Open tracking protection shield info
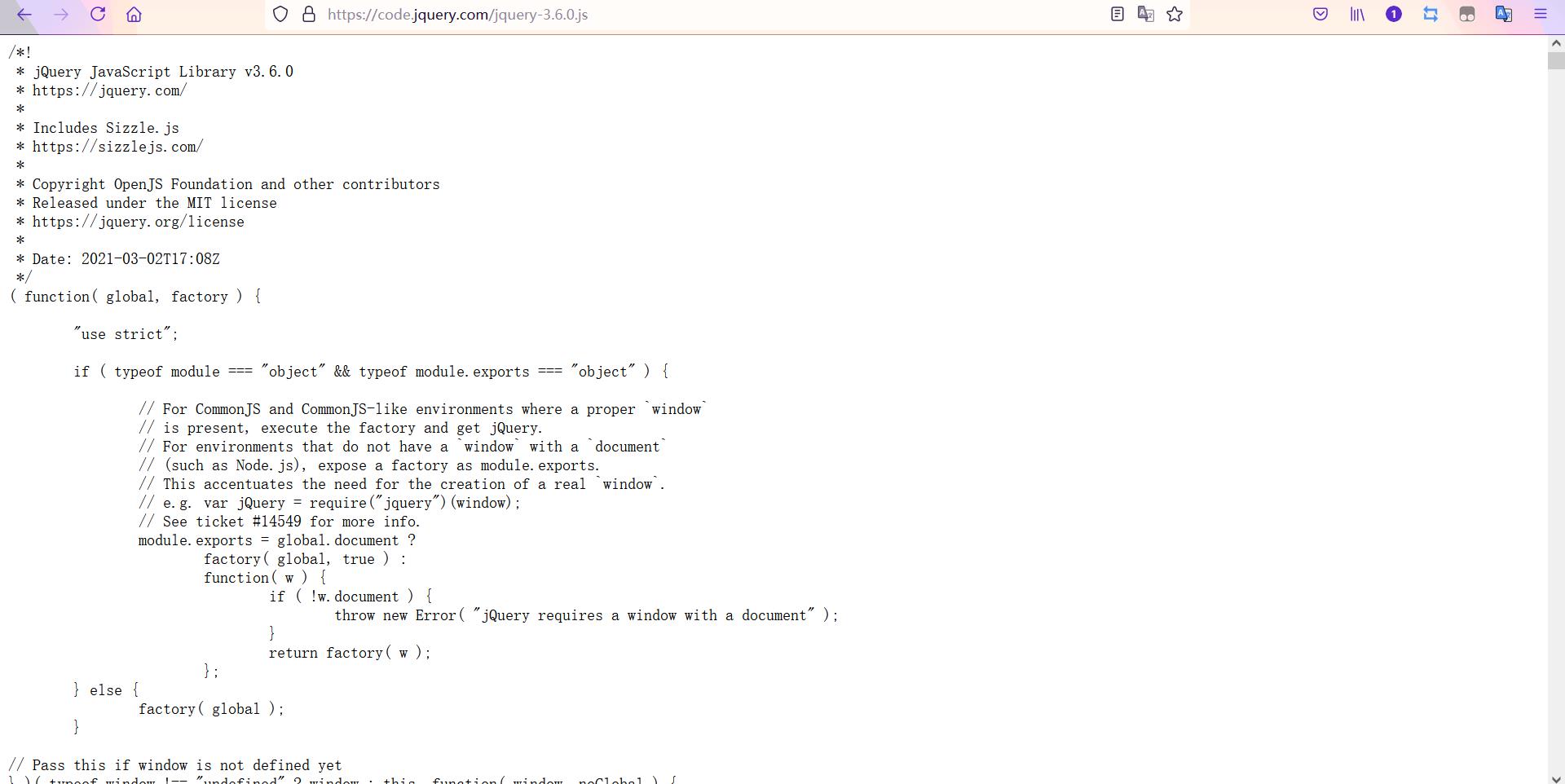 [x=280, y=15]
